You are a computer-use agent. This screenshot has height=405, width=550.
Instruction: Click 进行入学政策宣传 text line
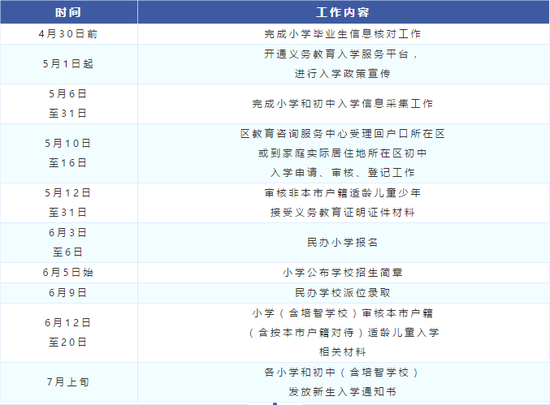342,74
